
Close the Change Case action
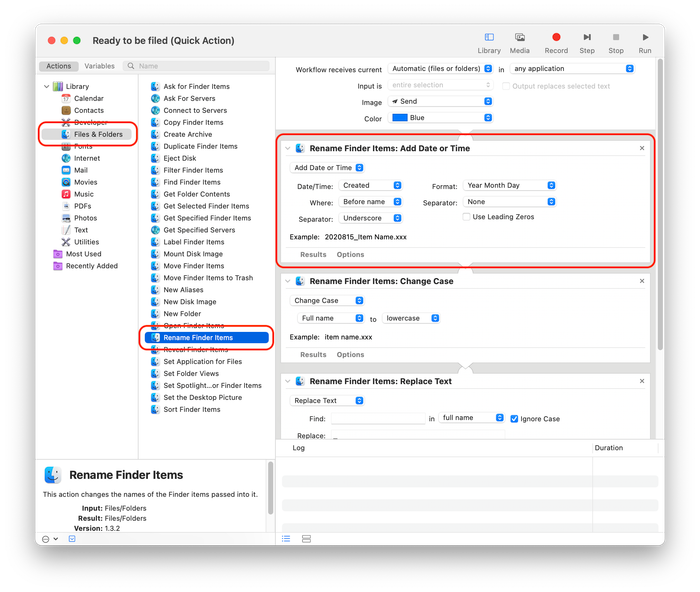[642, 281]
